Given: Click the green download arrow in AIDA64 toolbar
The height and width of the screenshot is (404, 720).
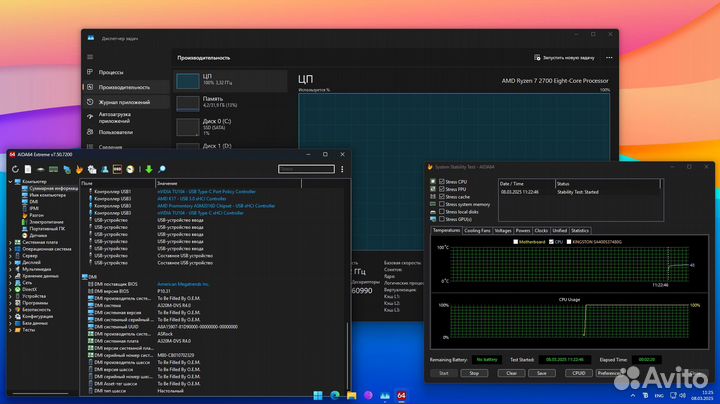Looking at the screenshot, I should pyautogui.click(x=149, y=169).
